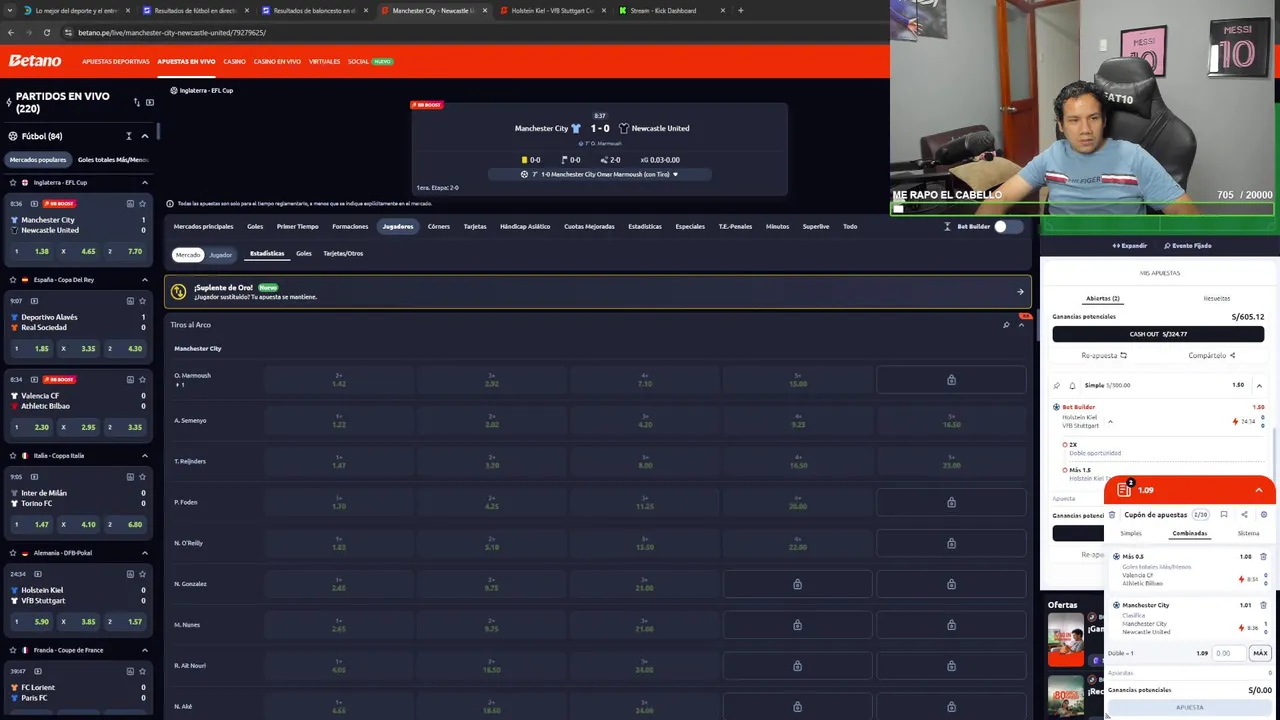Favorite the Deportivo Alavés match star
The width and height of the screenshot is (1280, 720).
(142, 301)
